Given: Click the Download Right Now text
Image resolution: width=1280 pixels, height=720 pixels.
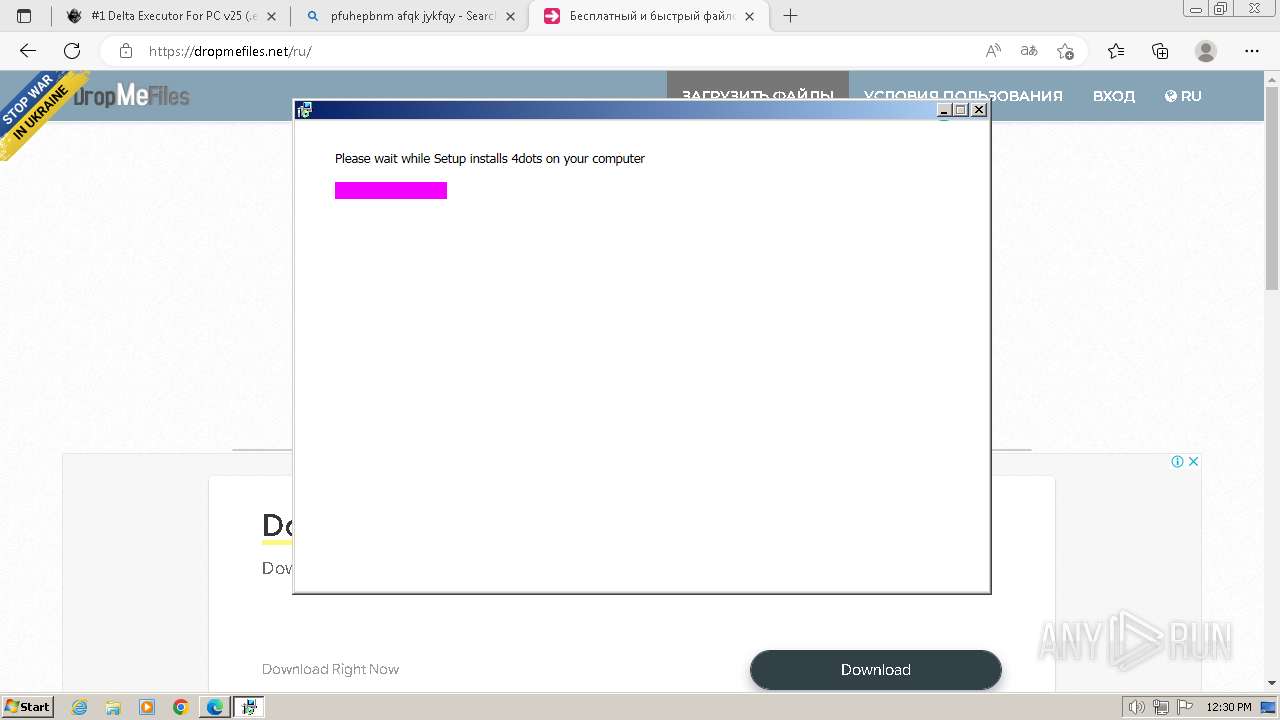Looking at the screenshot, I should 330,669.
